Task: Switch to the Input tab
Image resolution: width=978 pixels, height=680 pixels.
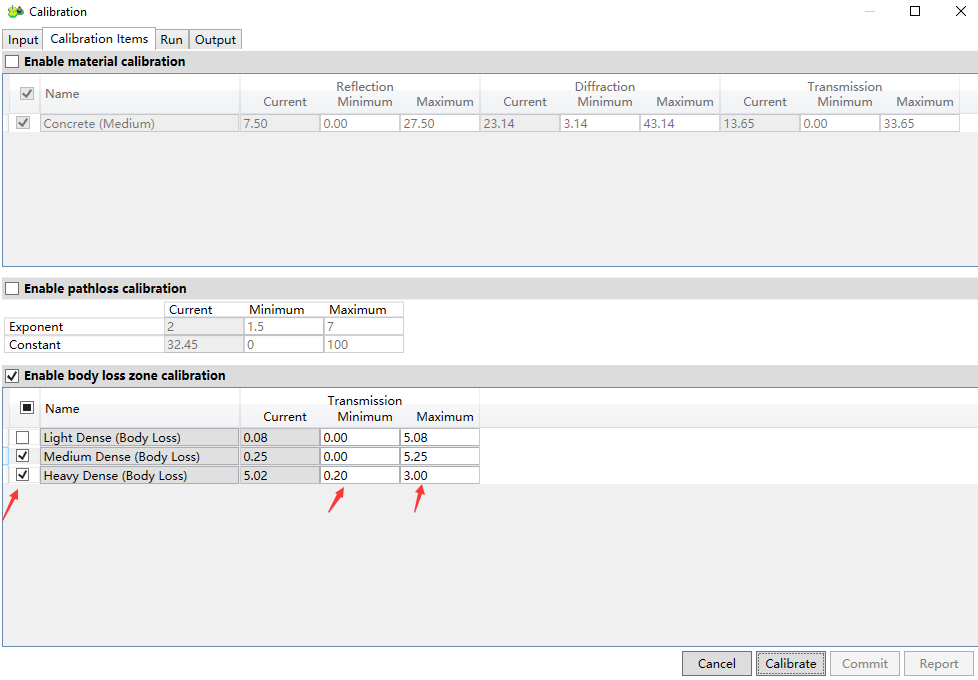Action: [x=23, y=40]
